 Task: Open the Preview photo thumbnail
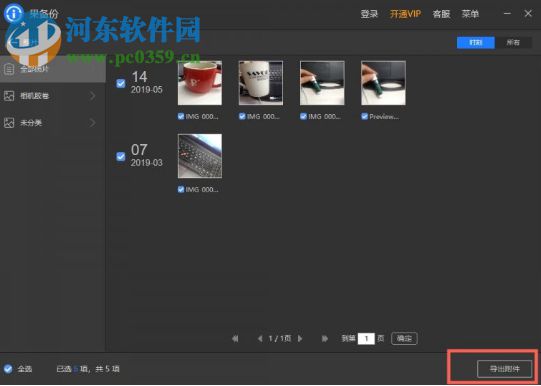tap(383, 83)
